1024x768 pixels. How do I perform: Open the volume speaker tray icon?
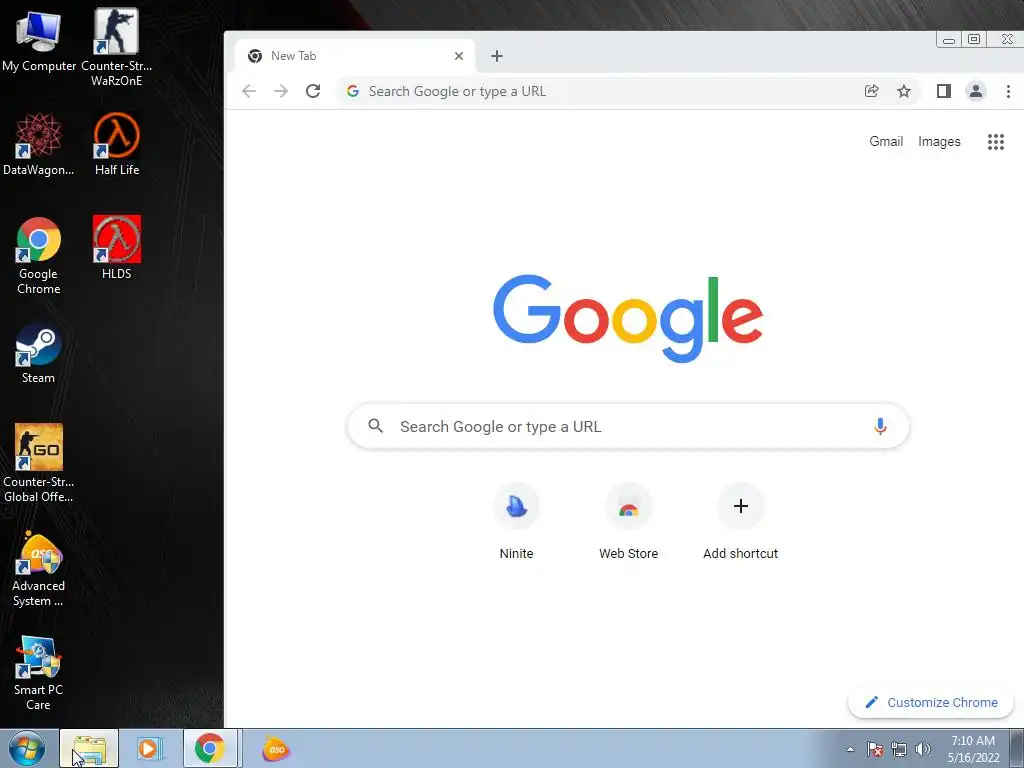click(923, 749)
